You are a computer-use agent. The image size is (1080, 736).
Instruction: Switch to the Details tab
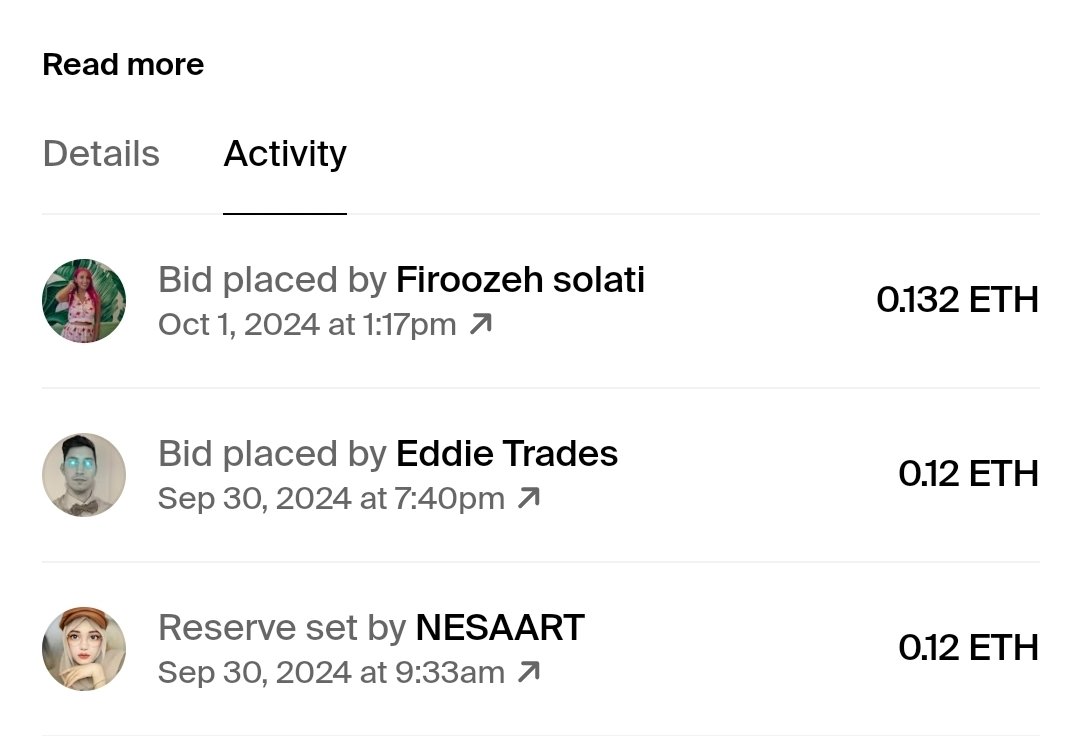[x=101, y=154]
